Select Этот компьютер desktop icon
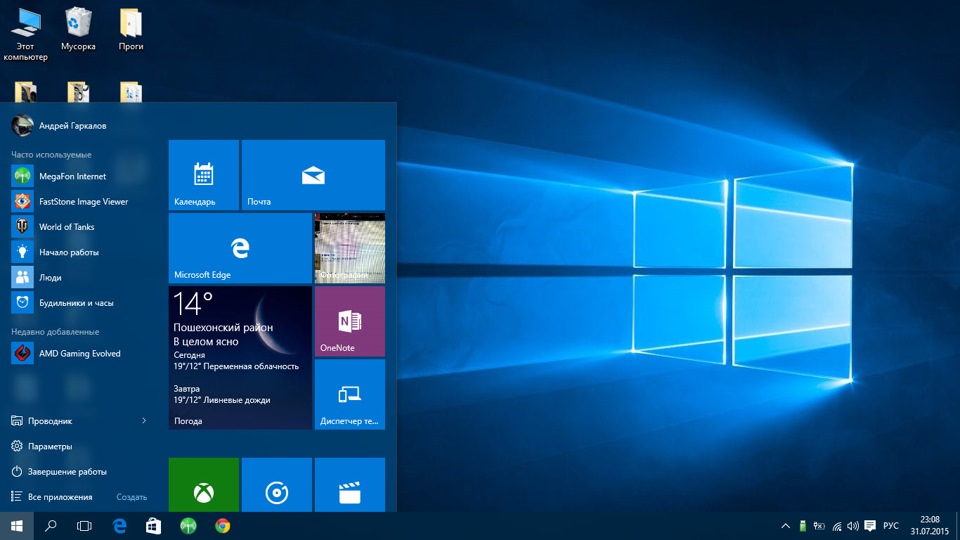 (x=25, y=34)
